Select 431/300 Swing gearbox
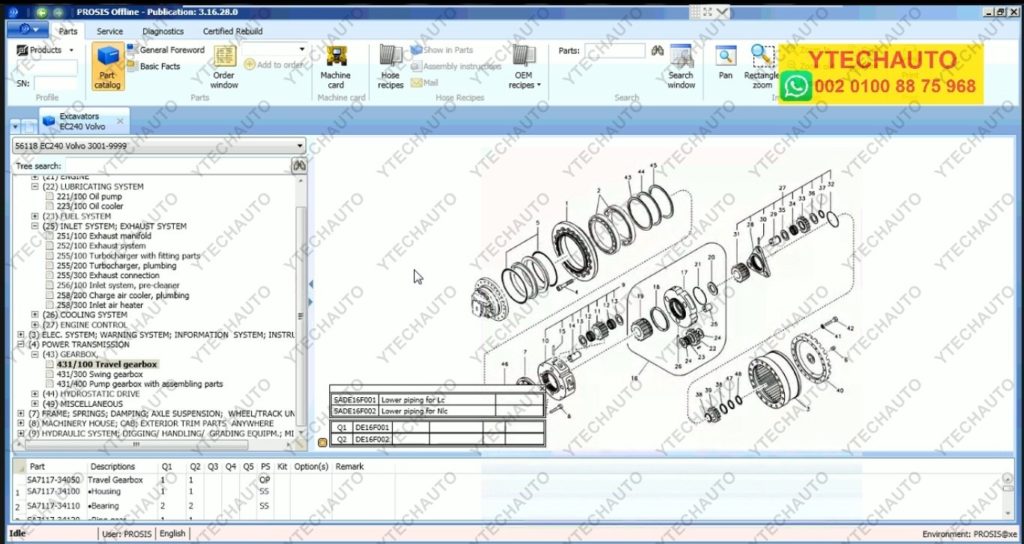Image resolution: width=1024 pixels, height=544 pixels. click(x=99, y=374)
